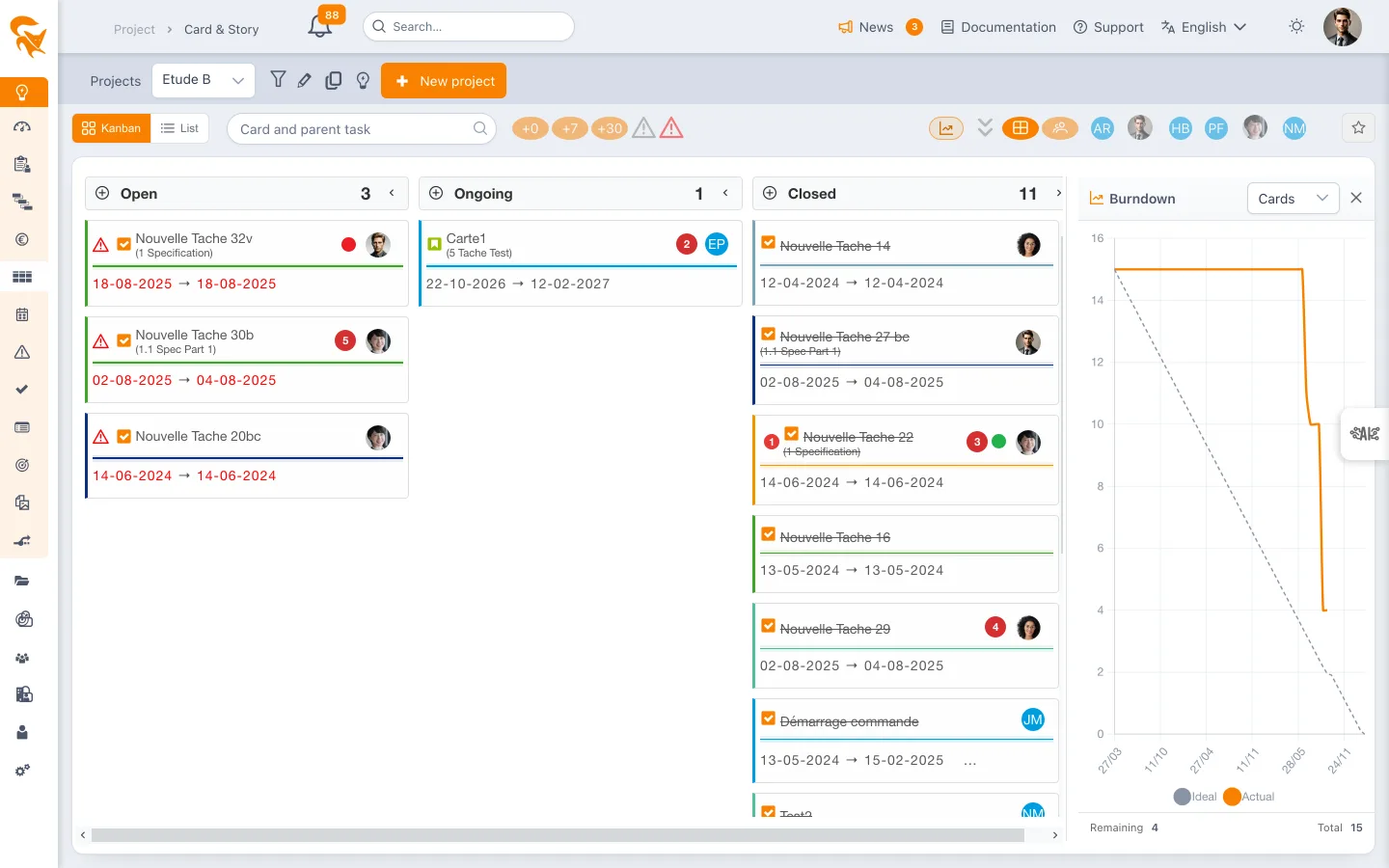Toggle the orange Actual legend swatch
This screenshot has width=1389, height=868.
pyautogui.click(x=1232, y=797)
